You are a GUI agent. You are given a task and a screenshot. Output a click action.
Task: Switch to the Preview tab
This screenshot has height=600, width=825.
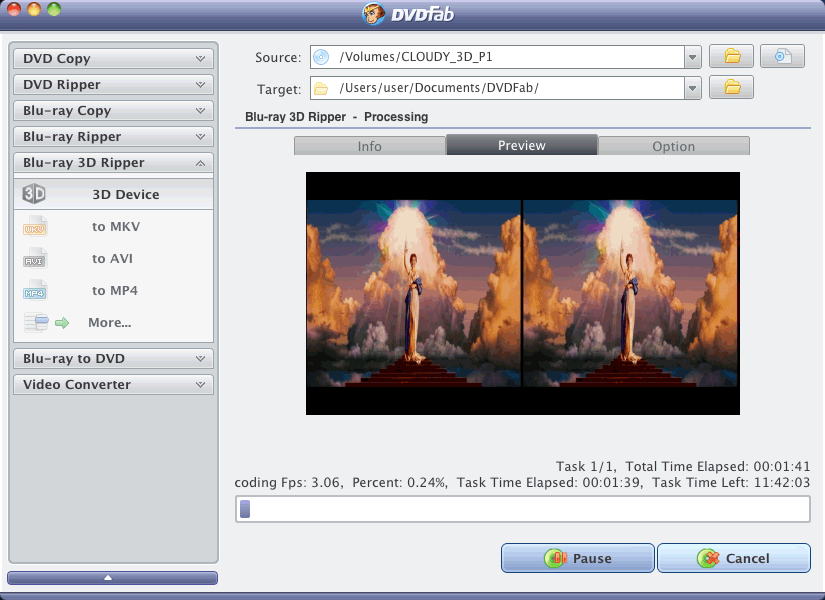pyautogui.click(x=522, y=145)
